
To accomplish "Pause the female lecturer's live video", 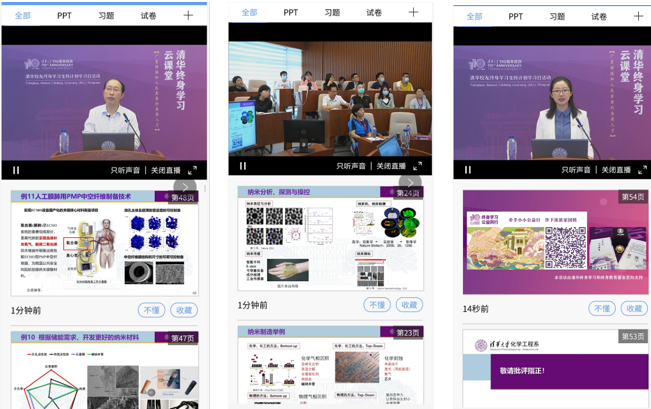I will (467, 170).
